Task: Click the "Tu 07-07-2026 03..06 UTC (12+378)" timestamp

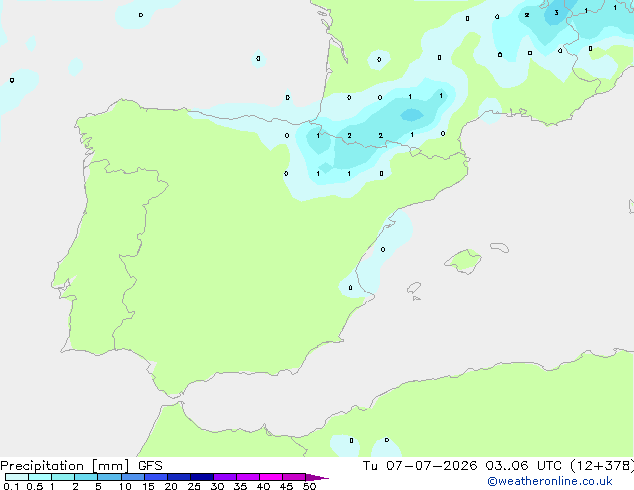Action: coord(498,466)
